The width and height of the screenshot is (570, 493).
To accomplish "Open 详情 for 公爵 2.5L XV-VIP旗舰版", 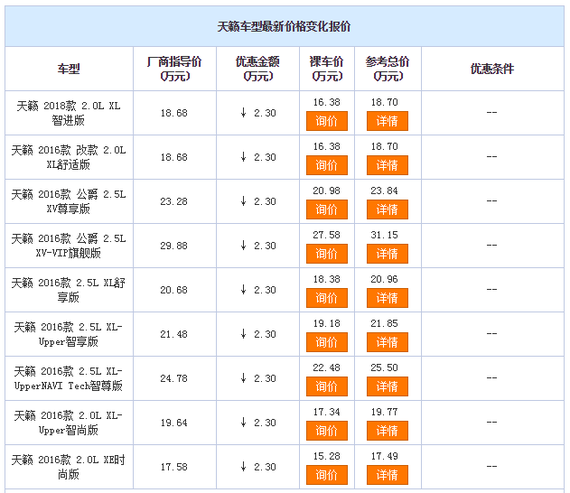I will (387, 253).
